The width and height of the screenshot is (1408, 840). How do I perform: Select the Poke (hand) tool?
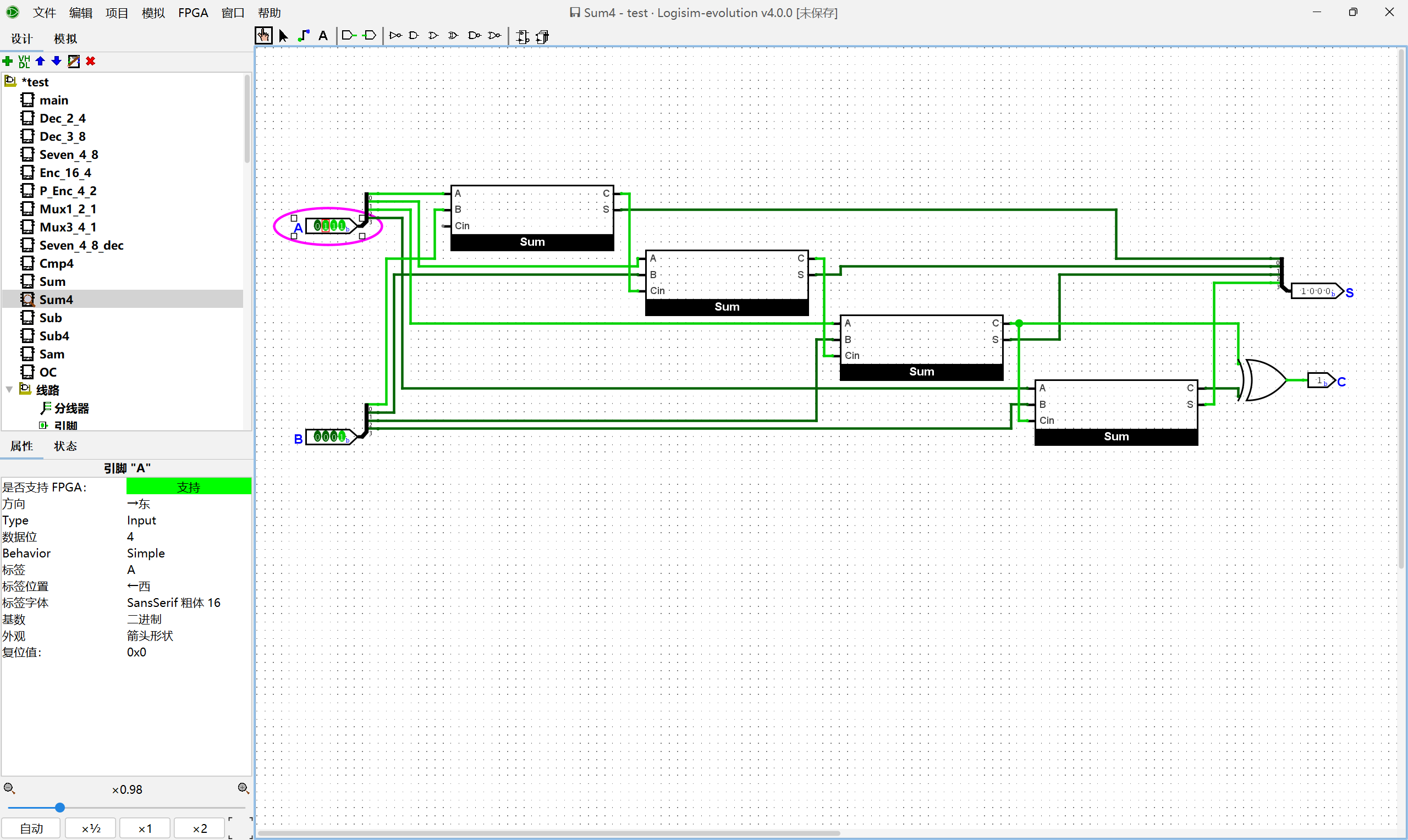point(263,36)
